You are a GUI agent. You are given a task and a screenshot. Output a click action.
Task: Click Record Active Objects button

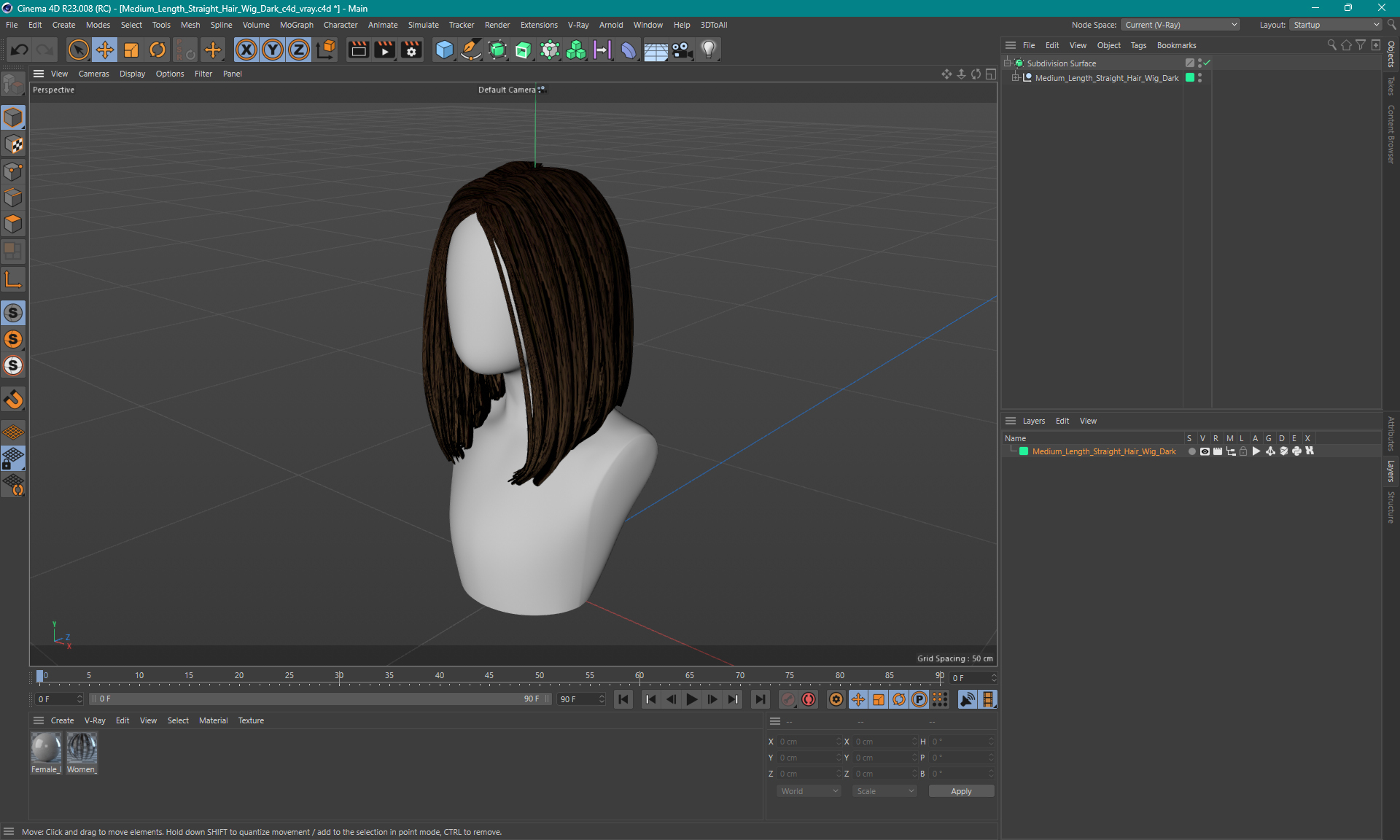tap(787, 699)
